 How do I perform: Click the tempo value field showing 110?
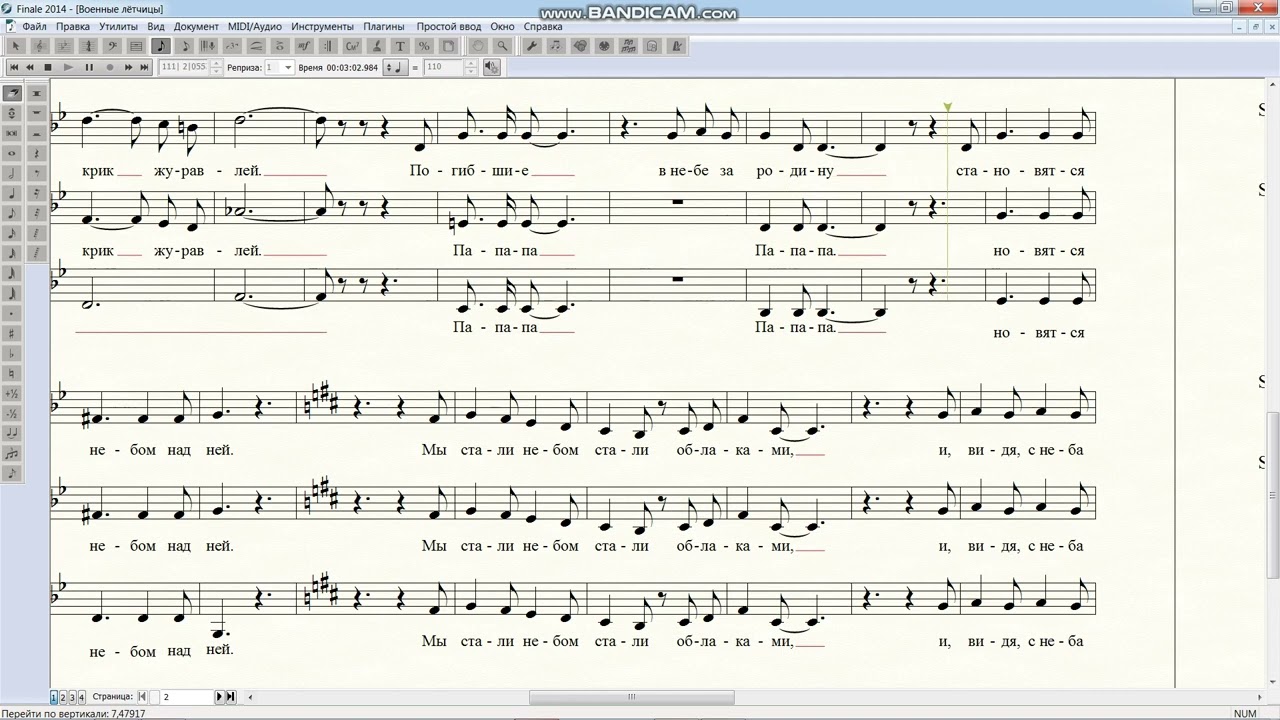(443, 67)
